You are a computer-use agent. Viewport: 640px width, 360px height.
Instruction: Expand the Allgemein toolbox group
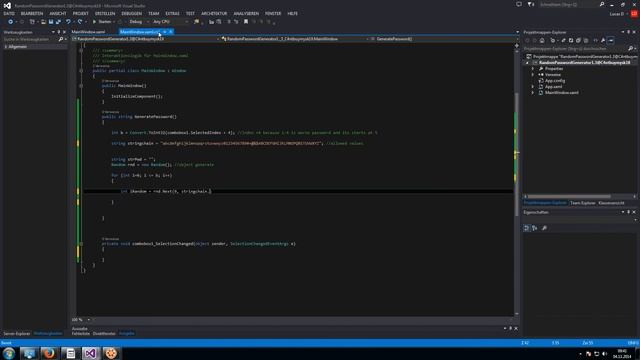point(5,47)
